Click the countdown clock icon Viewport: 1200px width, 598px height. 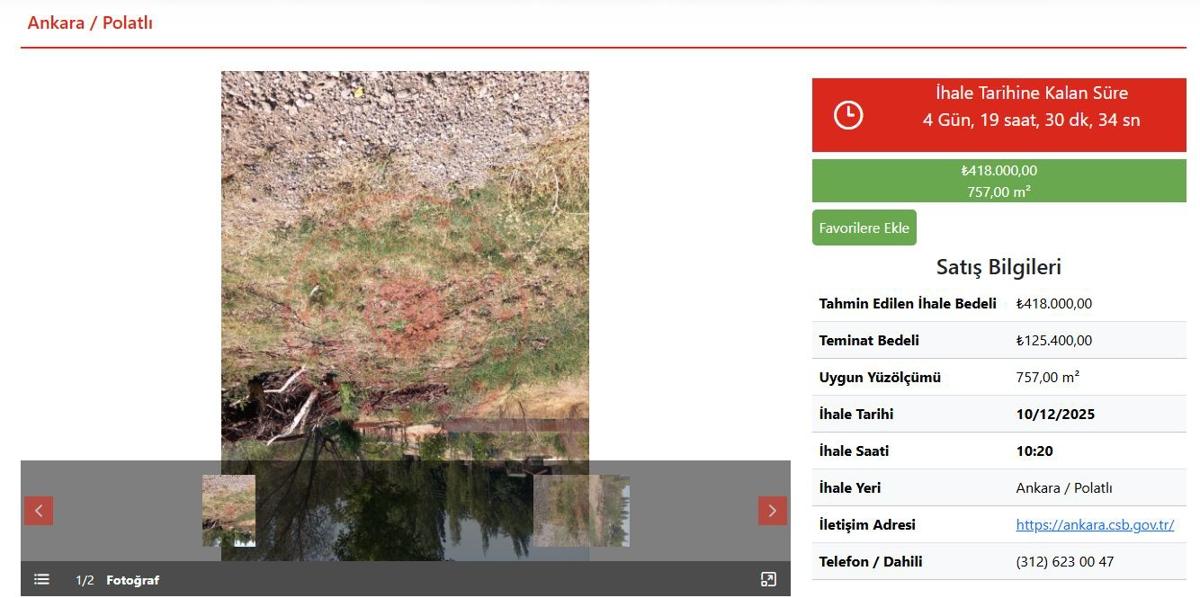tap(848, 115)
